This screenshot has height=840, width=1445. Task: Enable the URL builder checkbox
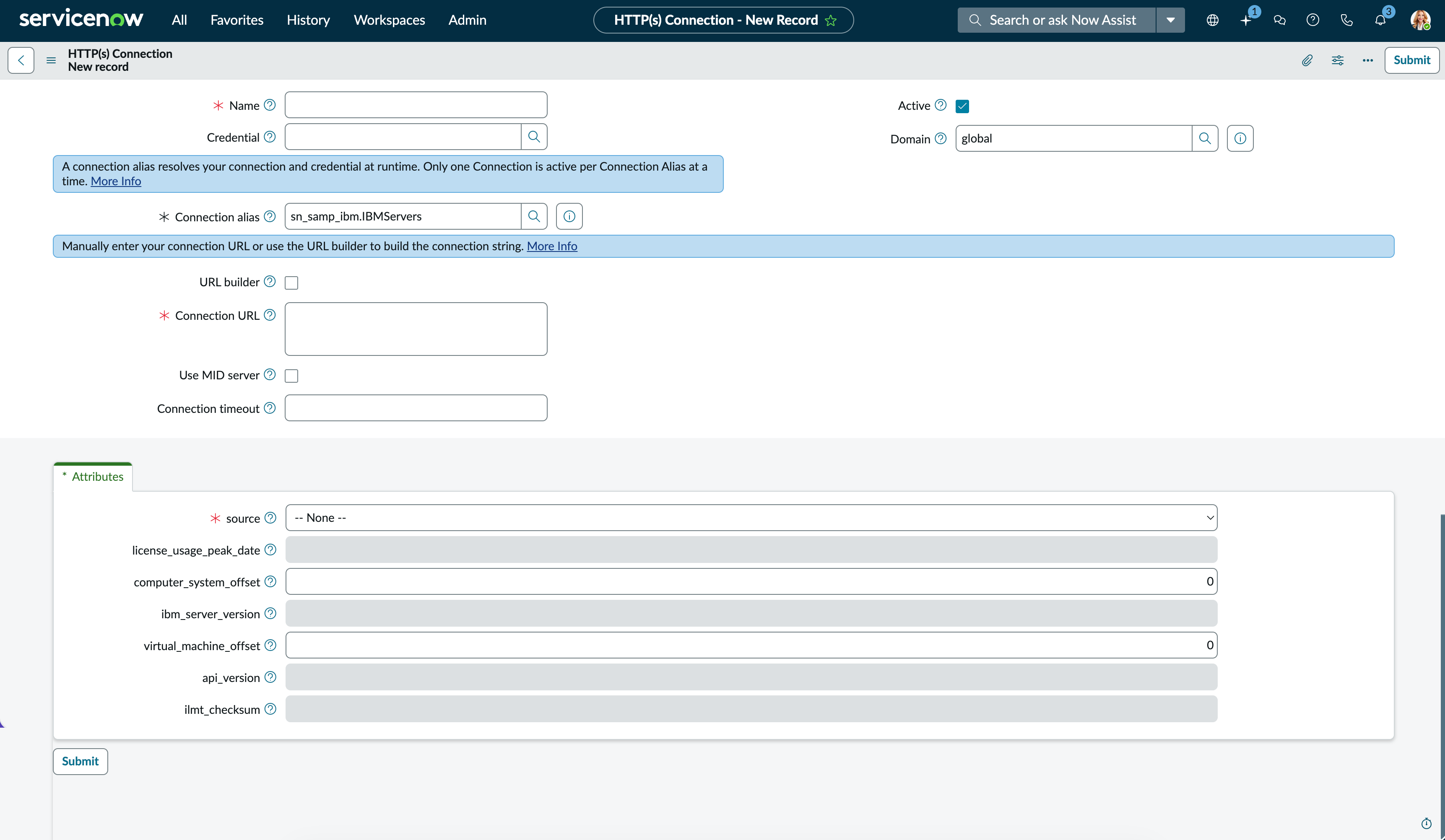[291, 283]
